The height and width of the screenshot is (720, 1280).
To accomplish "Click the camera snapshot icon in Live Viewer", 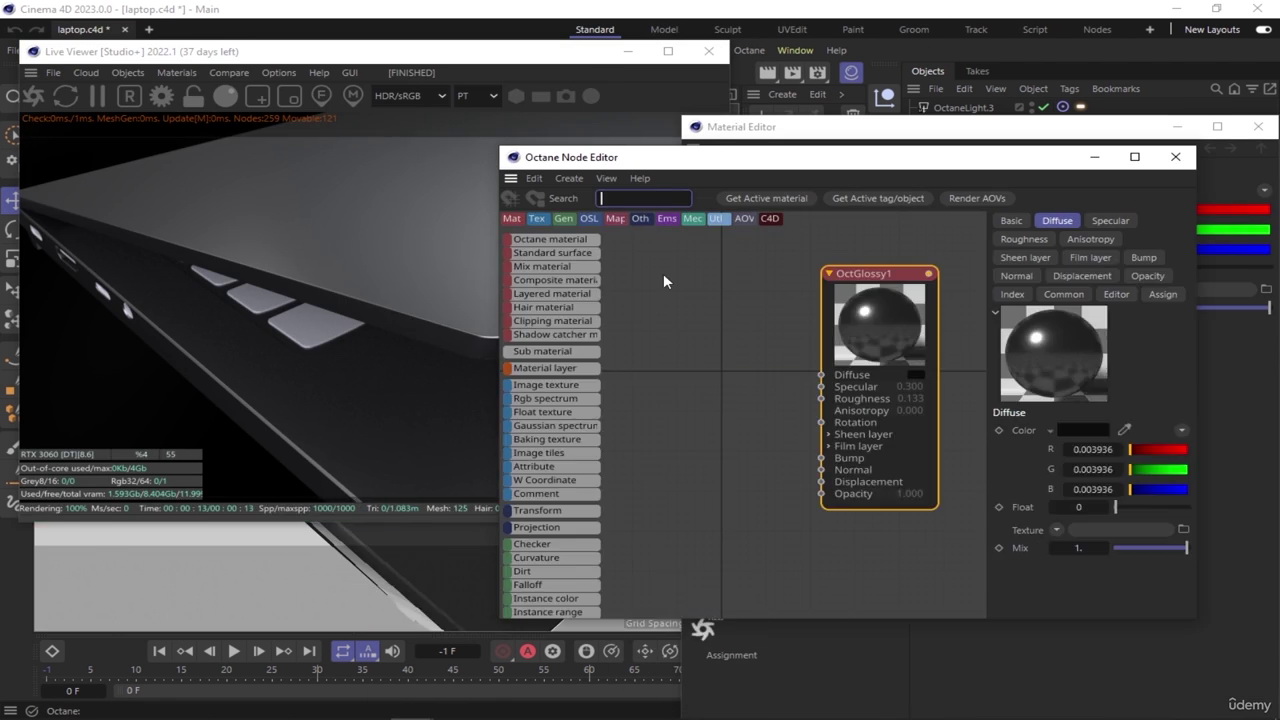I will [566, 96].
